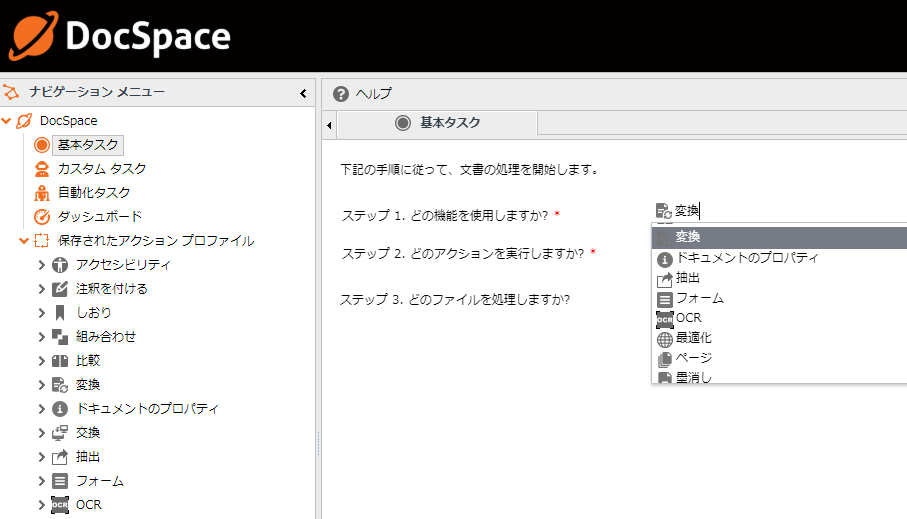Click the 注釈を付ける pencil icon

coord(60,289)
